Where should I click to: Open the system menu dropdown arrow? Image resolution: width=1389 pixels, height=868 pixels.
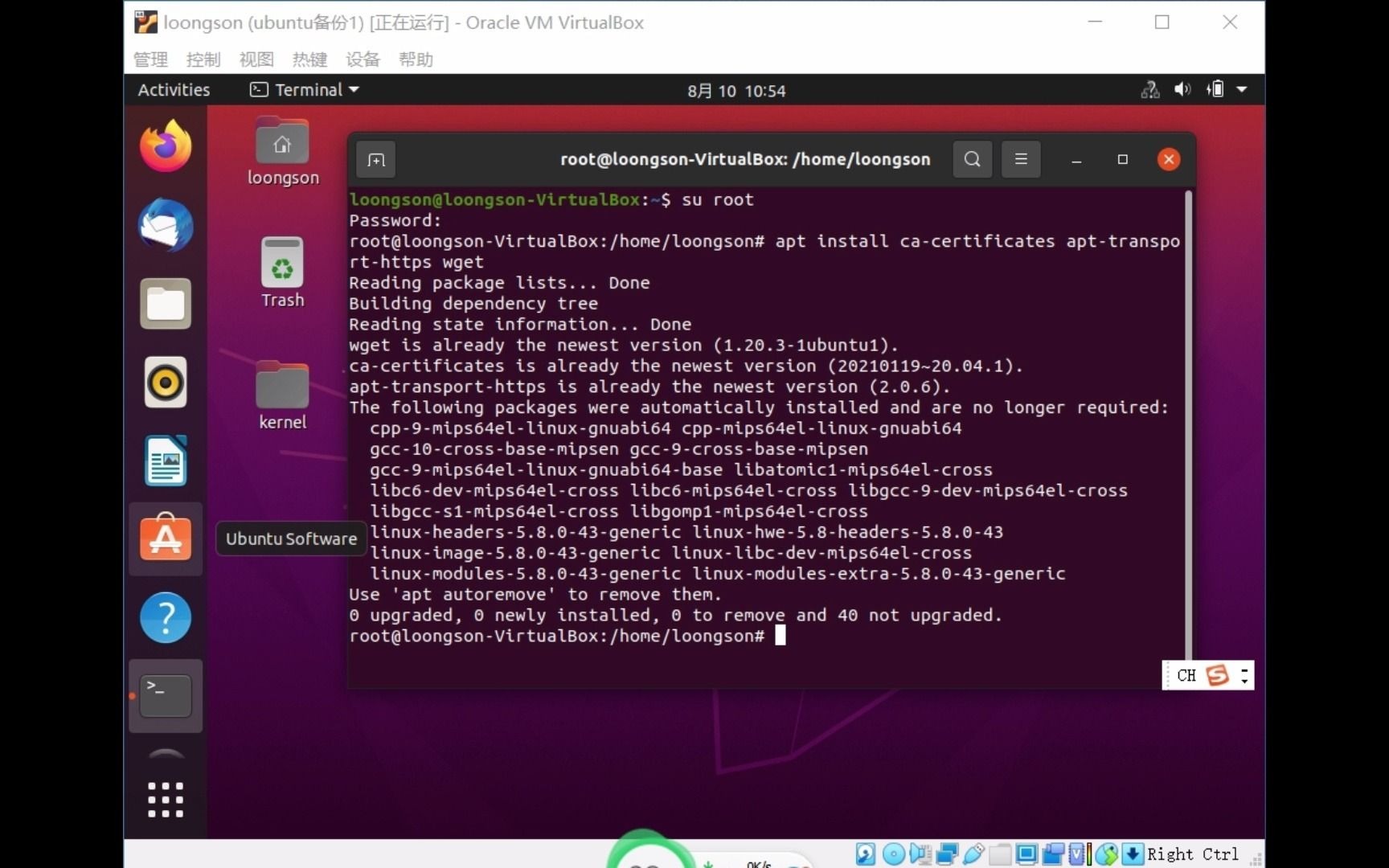pyautogui.click(x=1242, y=90)
